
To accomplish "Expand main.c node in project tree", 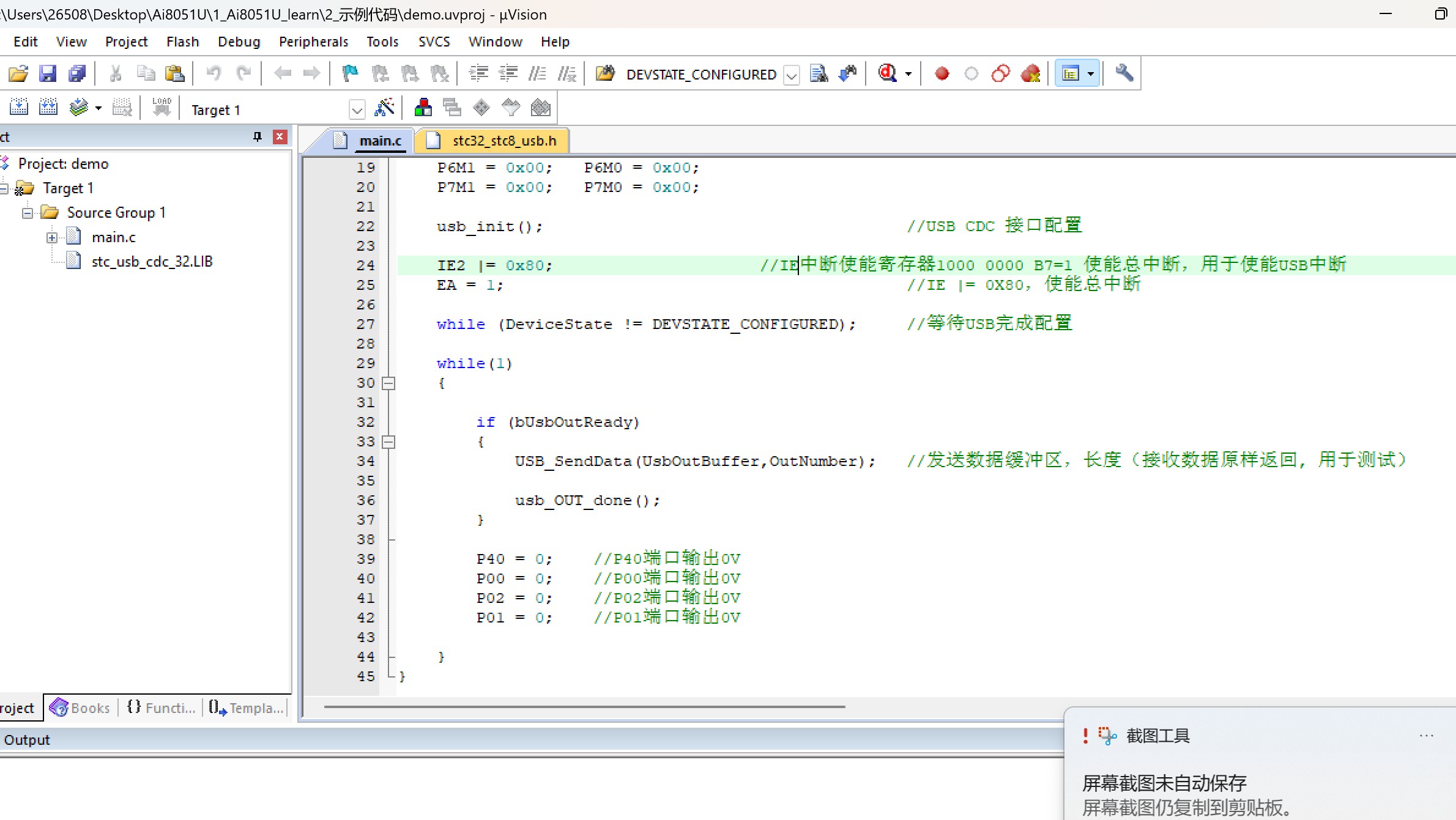I will tap(52, 237).
